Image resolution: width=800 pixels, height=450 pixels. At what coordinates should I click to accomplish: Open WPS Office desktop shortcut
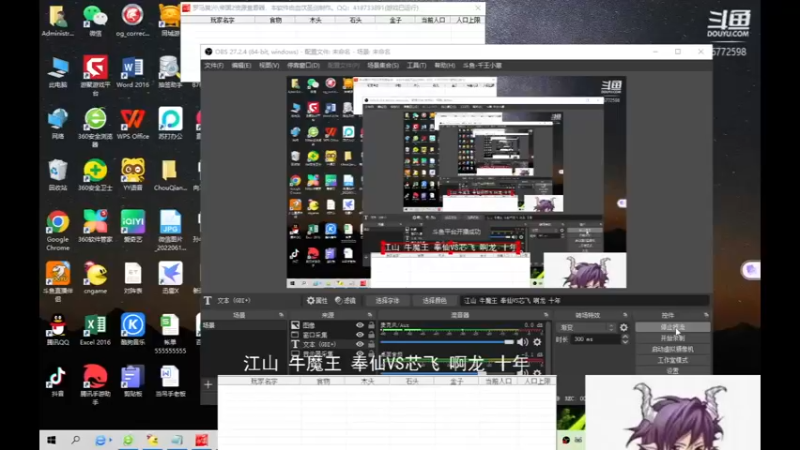click(x=133, y=124)
